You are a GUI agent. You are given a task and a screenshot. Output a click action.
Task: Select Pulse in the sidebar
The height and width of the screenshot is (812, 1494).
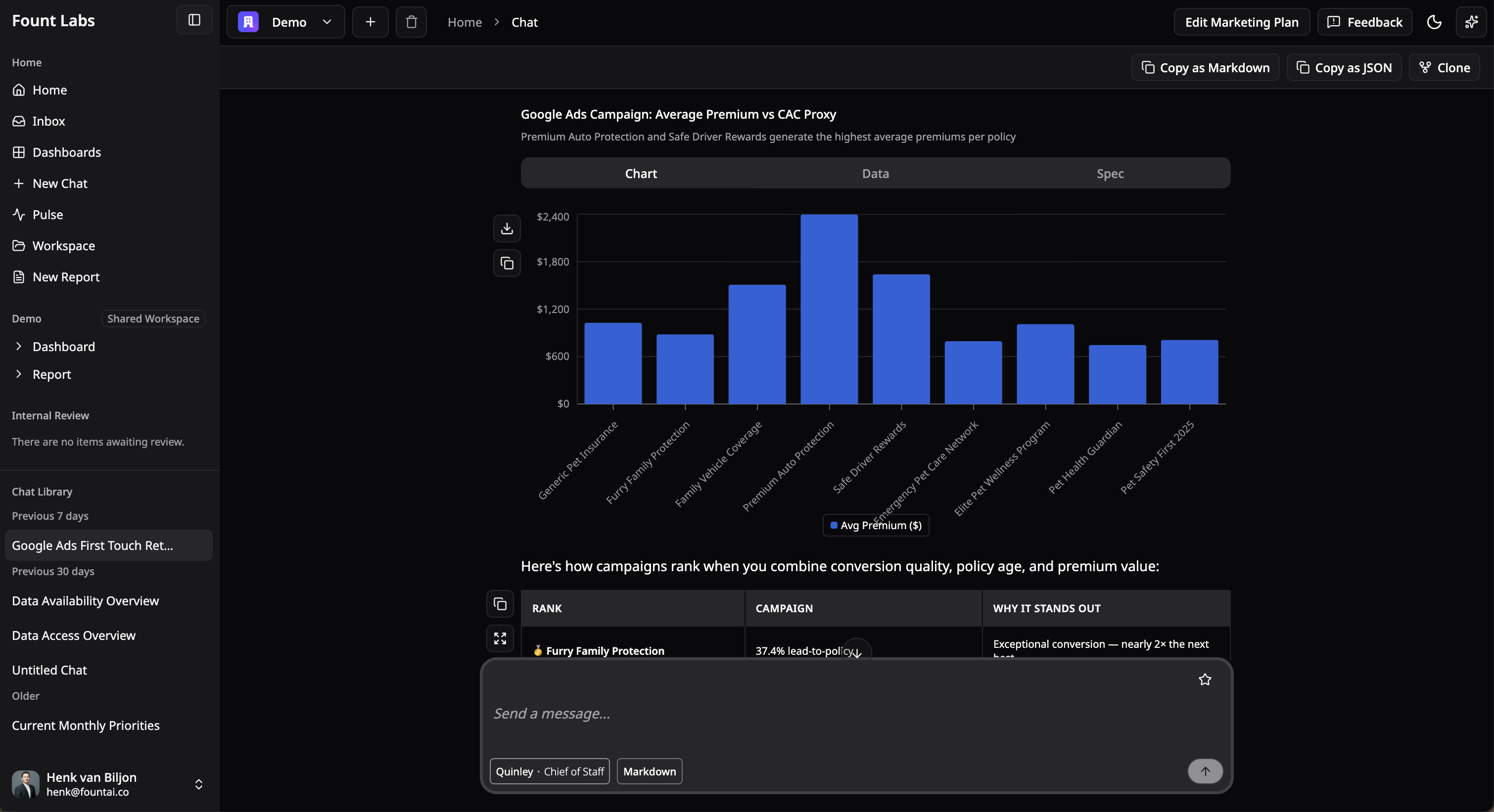pyautogui.click(x=47, y=214)
